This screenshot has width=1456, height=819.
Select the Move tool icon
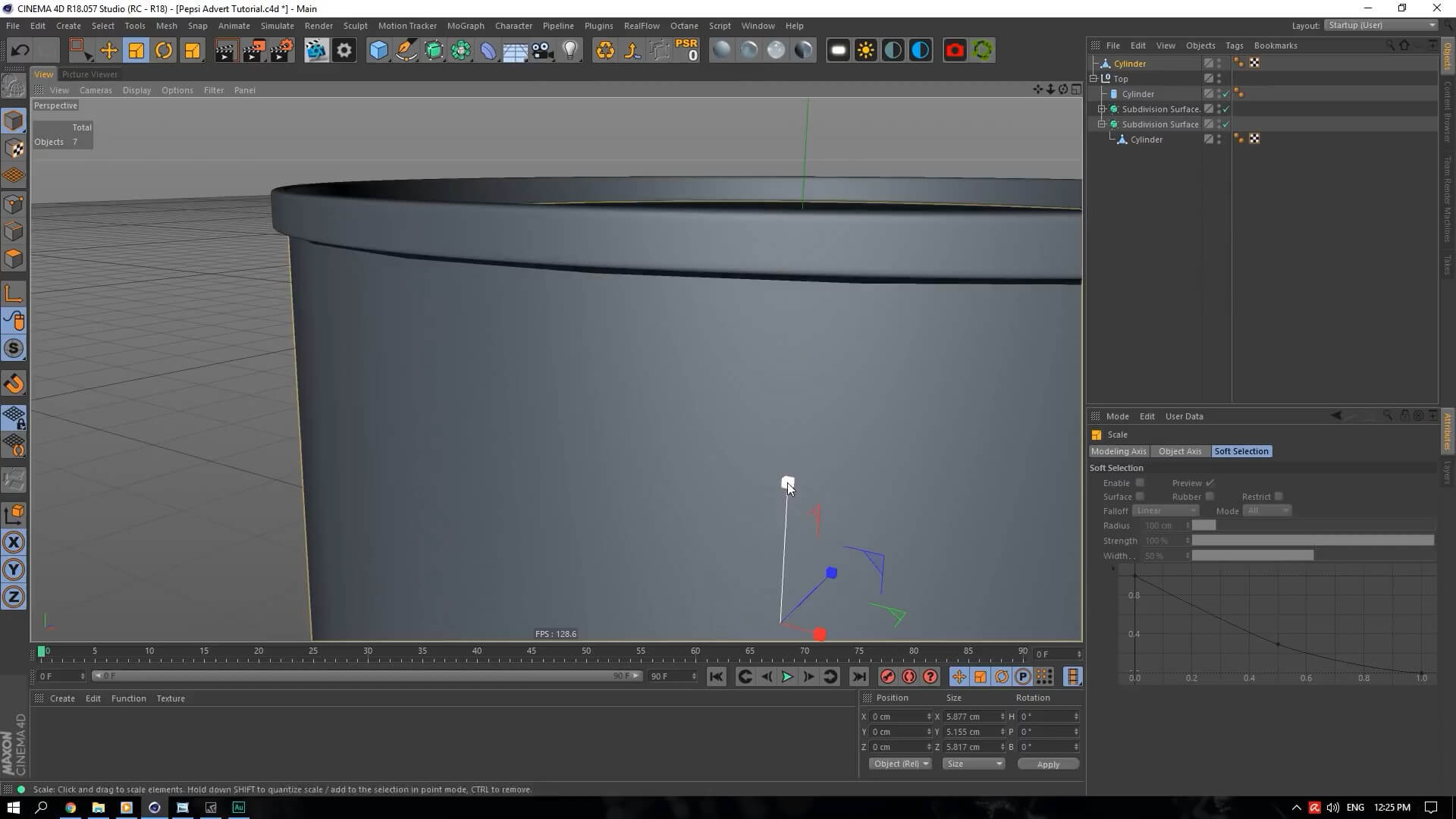tap(108, 51)
